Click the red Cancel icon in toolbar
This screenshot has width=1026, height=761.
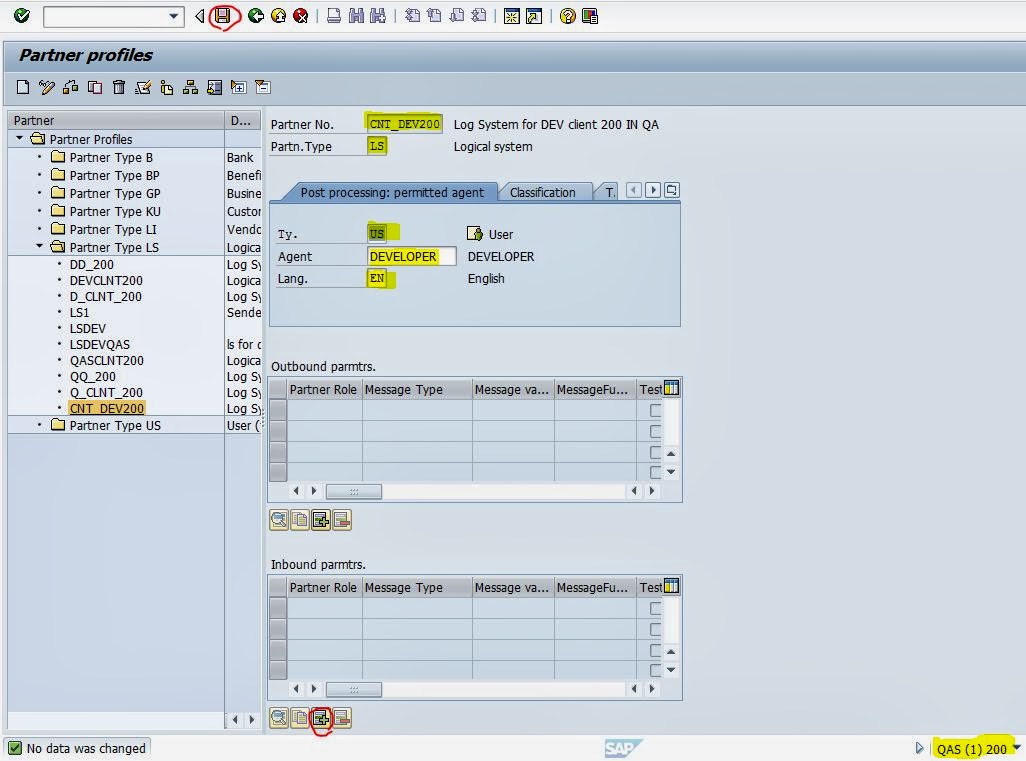pyautogui.click(x=300, y=16)
